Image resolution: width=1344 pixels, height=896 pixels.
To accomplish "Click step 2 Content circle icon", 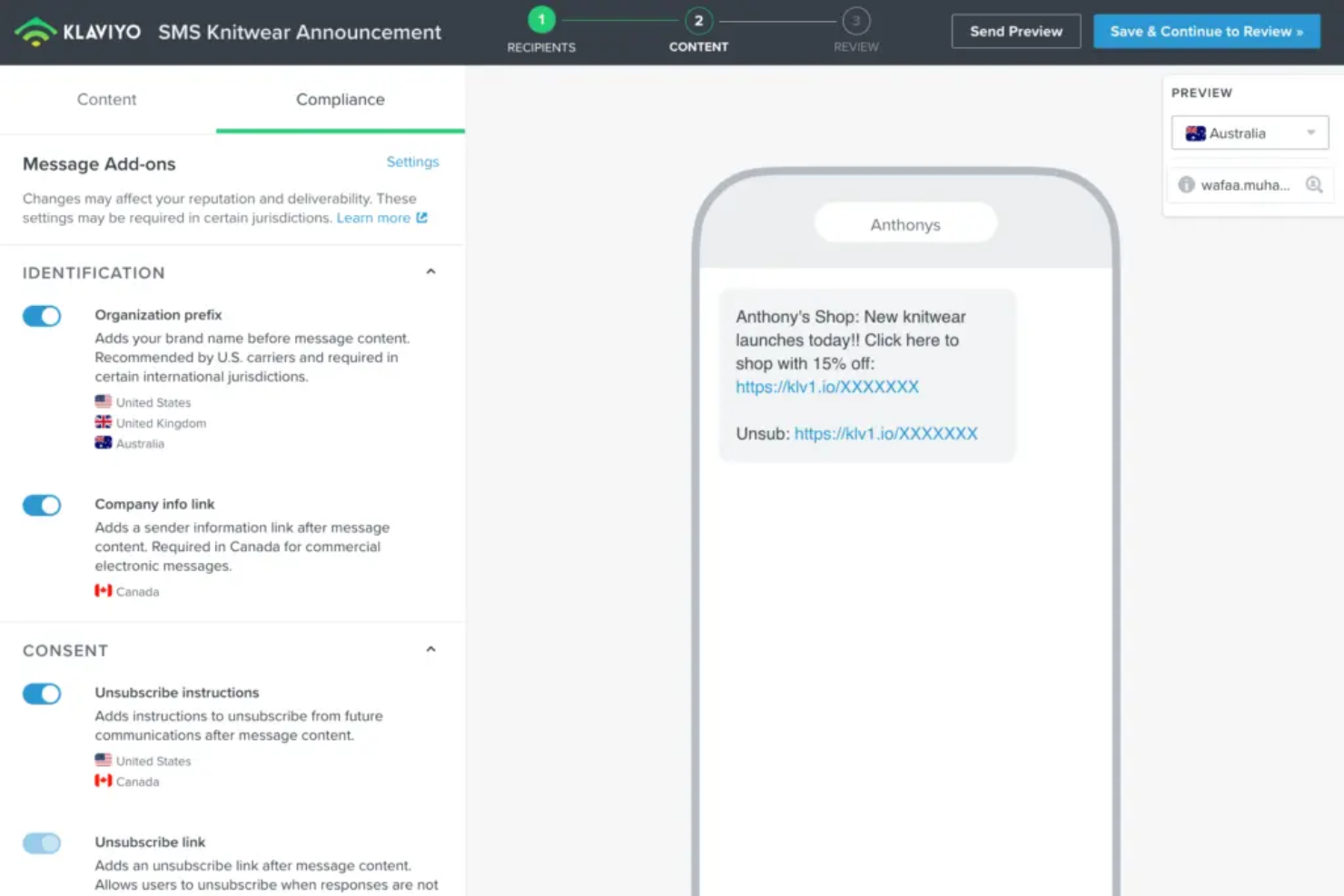I will coord(697,19).
